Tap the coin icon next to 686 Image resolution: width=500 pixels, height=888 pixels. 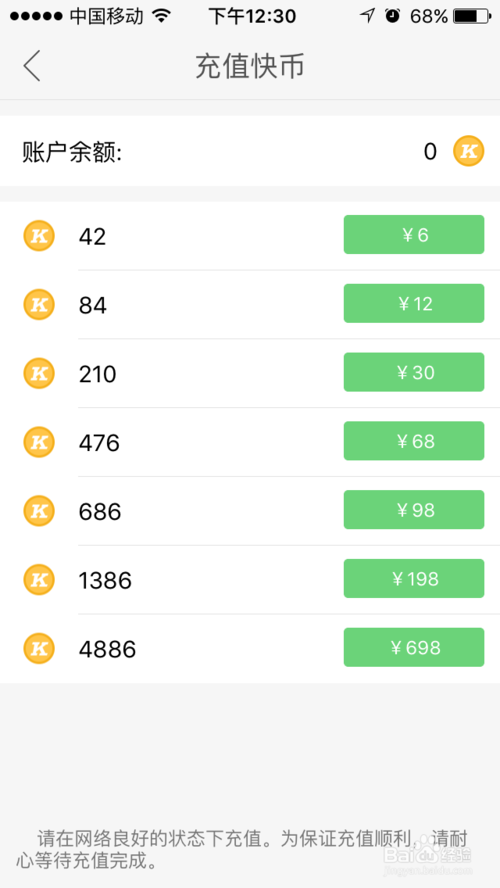point(39,511)
